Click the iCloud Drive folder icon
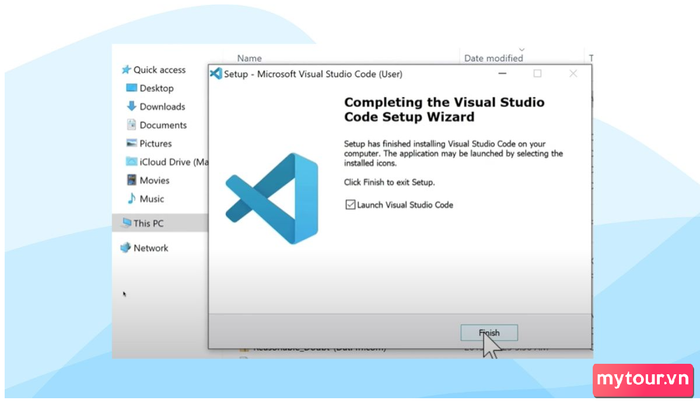Image resolution: width=700 pixels, height=405 pixels. click(x=131, y=161)
